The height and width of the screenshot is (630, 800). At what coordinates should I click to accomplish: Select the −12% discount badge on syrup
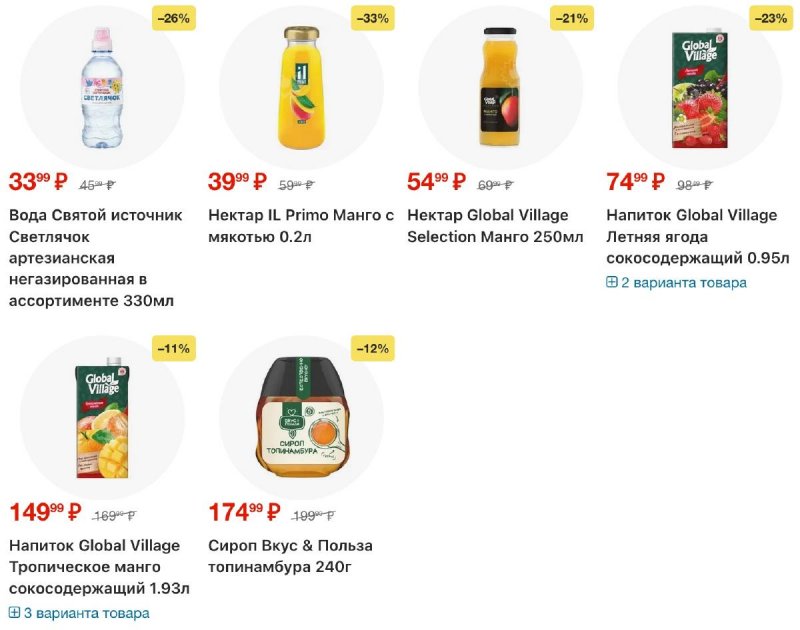(x=371, y=348)
